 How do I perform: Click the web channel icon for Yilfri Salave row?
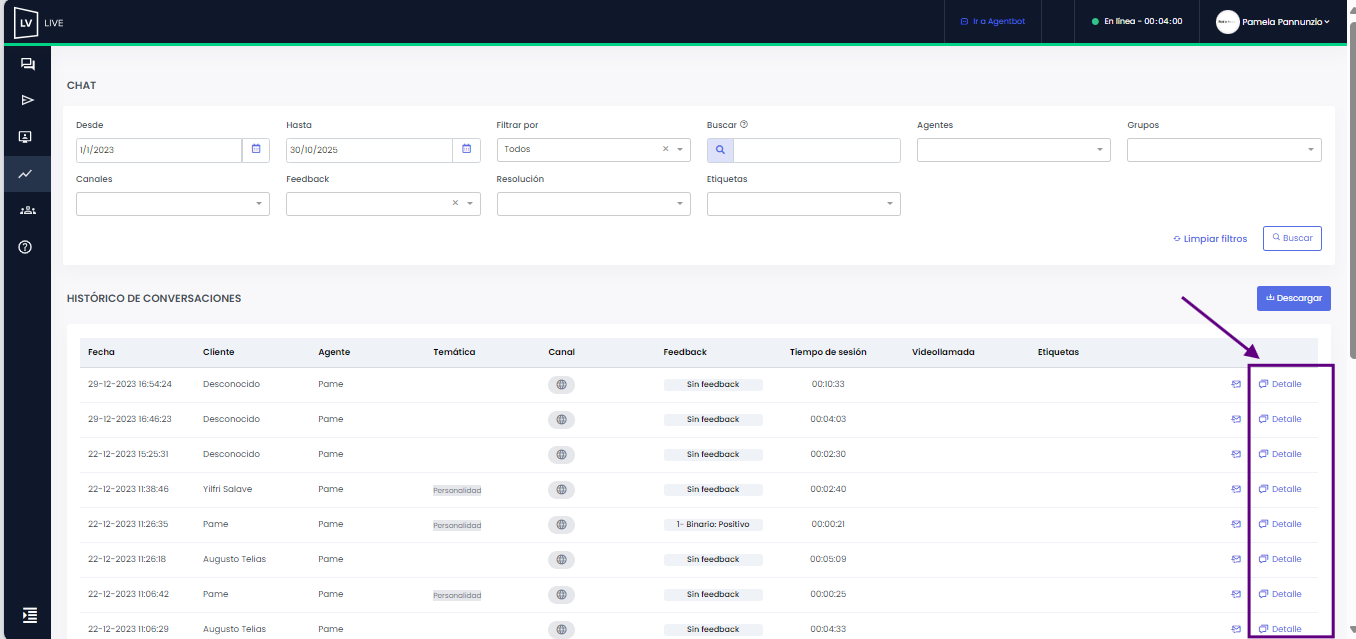point(561,489)
